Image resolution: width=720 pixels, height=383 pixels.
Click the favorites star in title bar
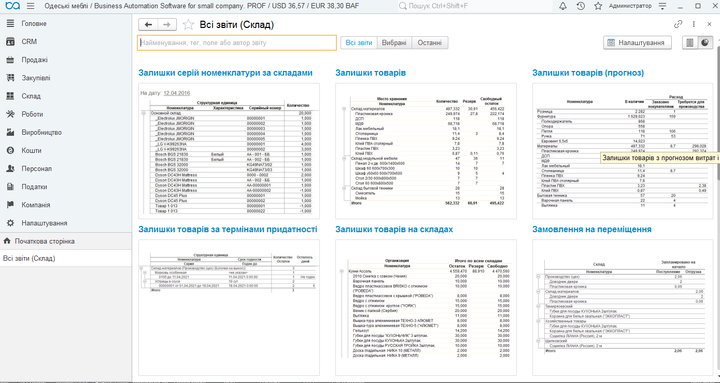[598, 6]
